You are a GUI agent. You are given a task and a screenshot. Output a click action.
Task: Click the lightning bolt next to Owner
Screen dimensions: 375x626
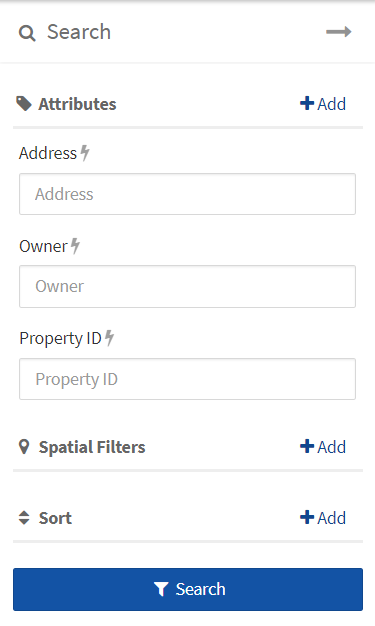(x=75, y=246)
